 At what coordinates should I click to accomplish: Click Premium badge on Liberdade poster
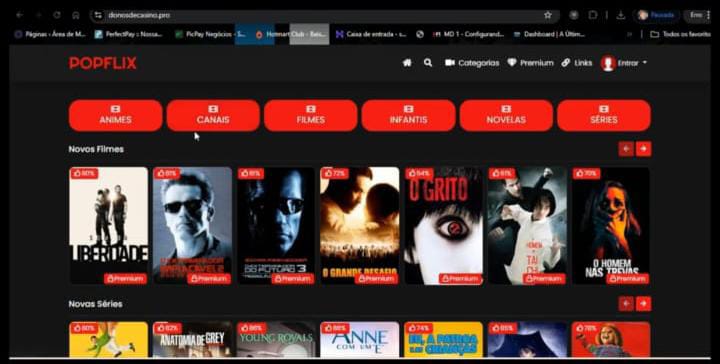point(125,279)
